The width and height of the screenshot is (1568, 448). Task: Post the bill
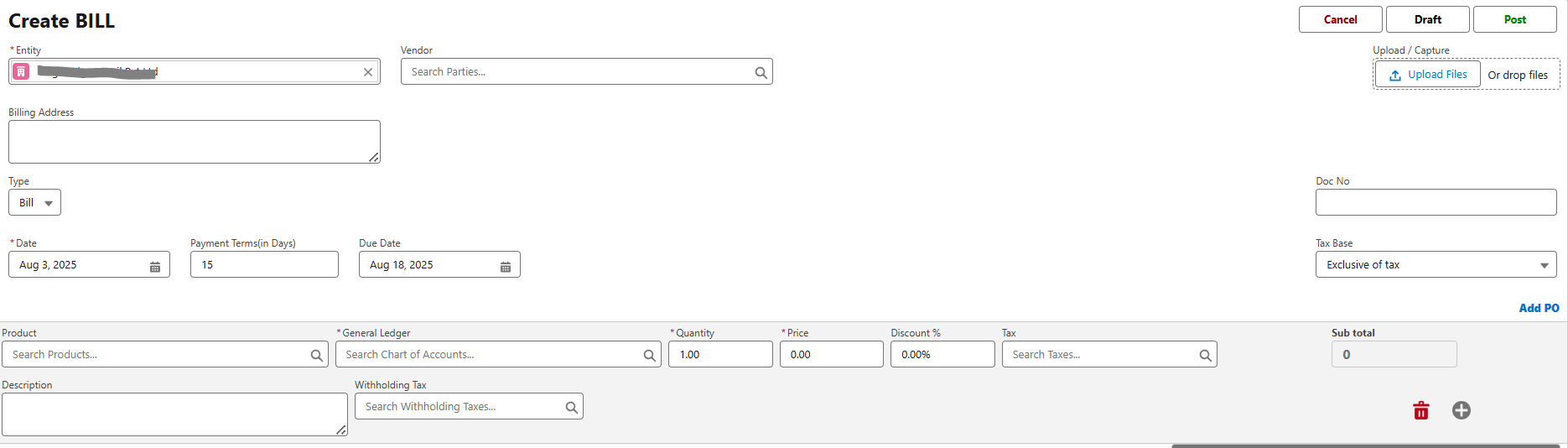(x=1514, y=19)
